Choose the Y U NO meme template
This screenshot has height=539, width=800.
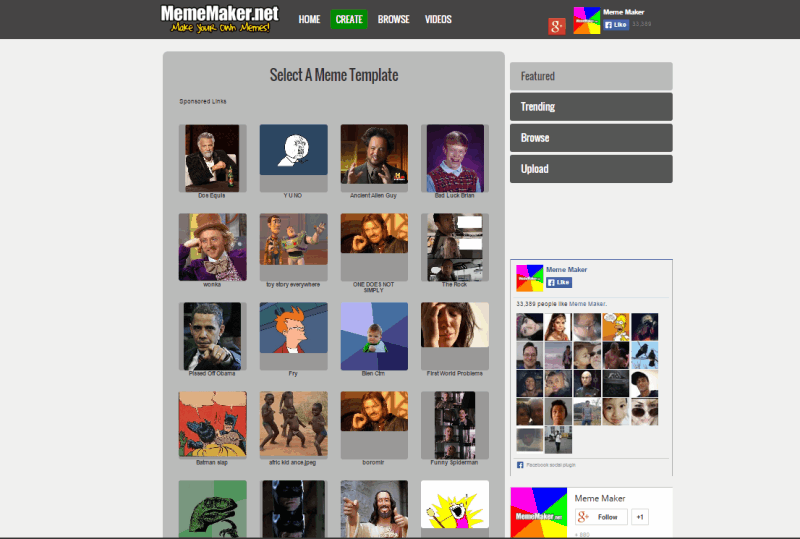click(293, 158)
